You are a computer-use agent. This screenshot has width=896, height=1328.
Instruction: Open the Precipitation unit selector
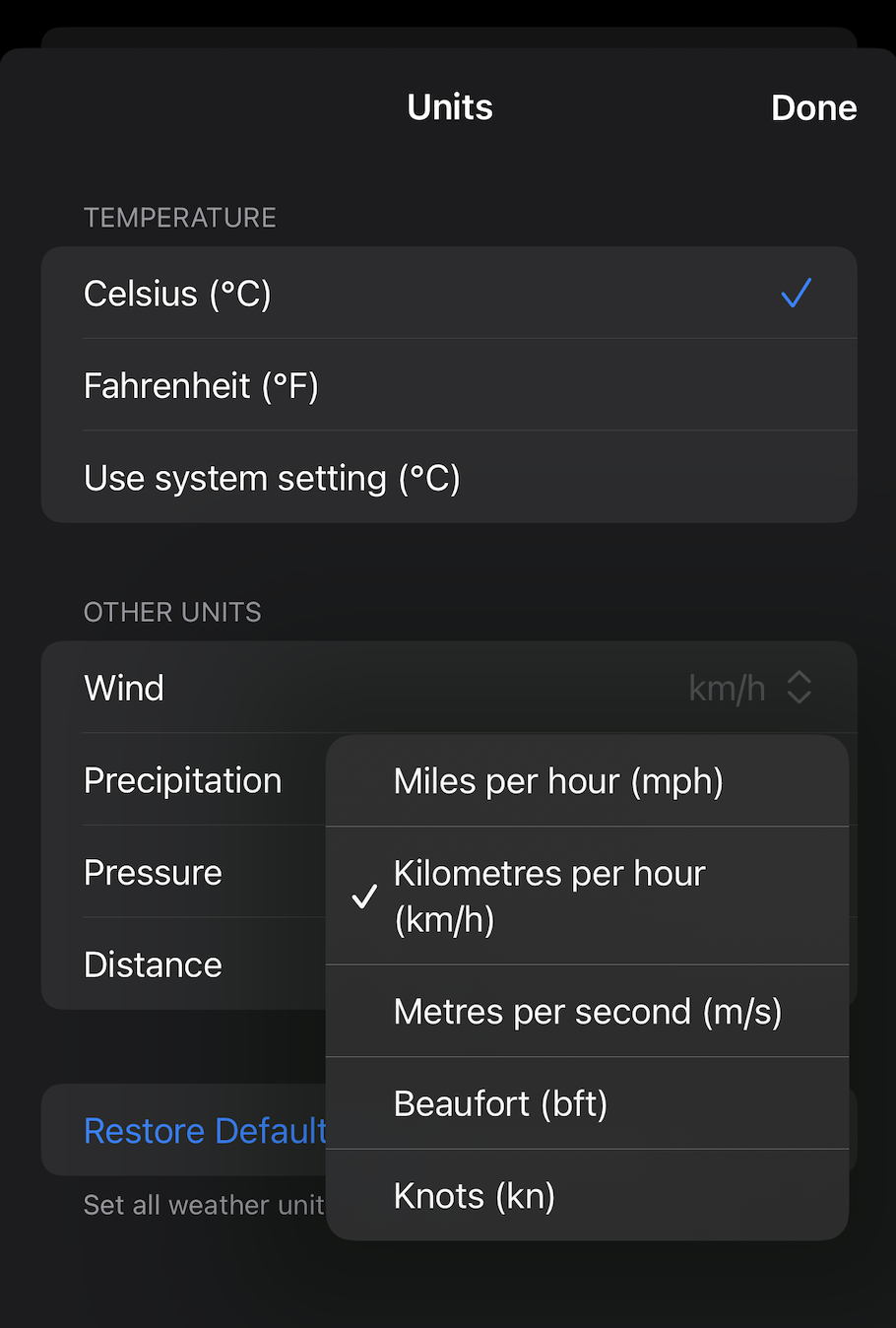coord(183,780)
